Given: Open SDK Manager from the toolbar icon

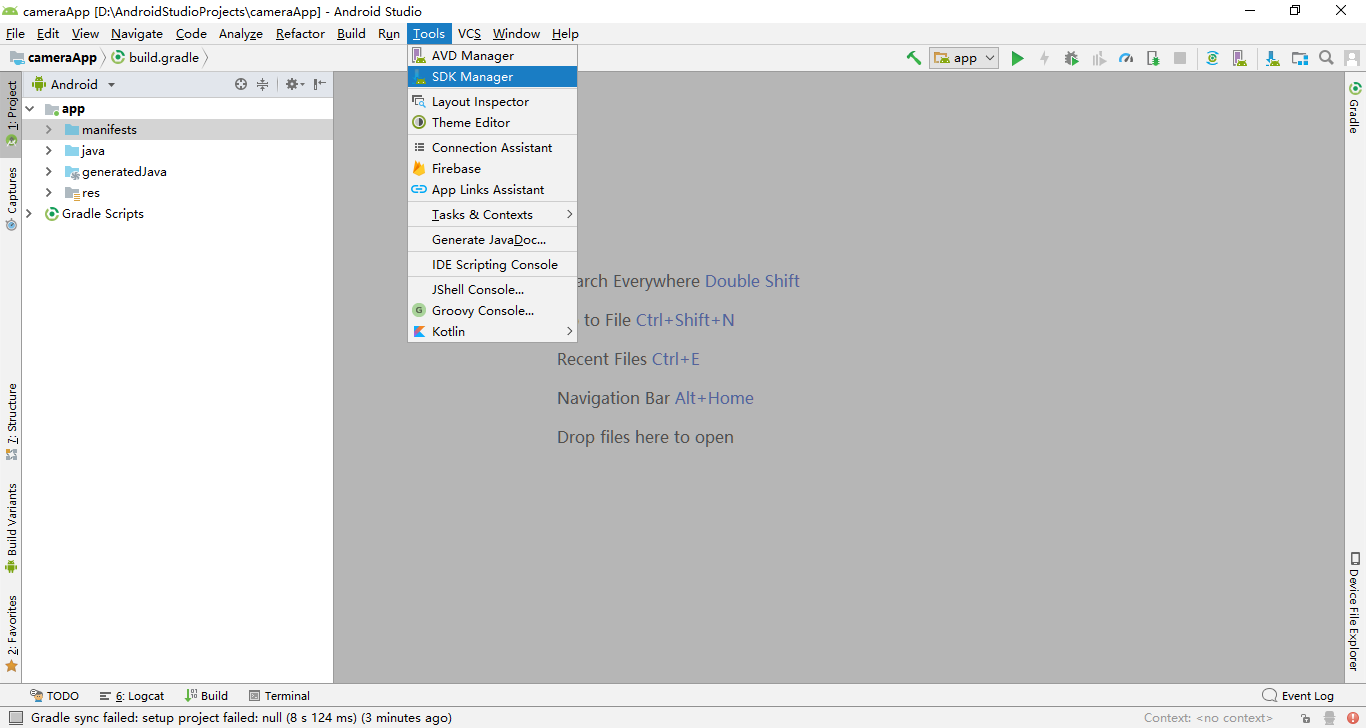Looking at the screenshot, I should coord(1272,58).
